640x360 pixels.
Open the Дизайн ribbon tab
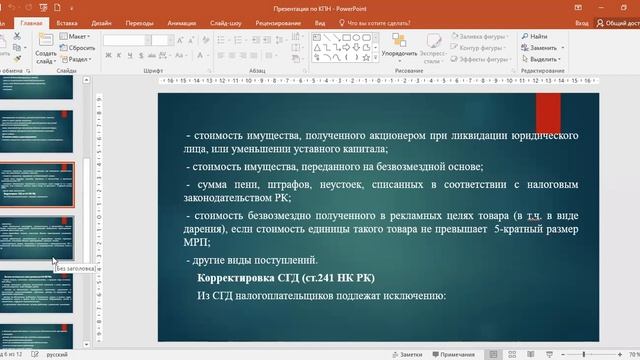click(x=101, y=23)
